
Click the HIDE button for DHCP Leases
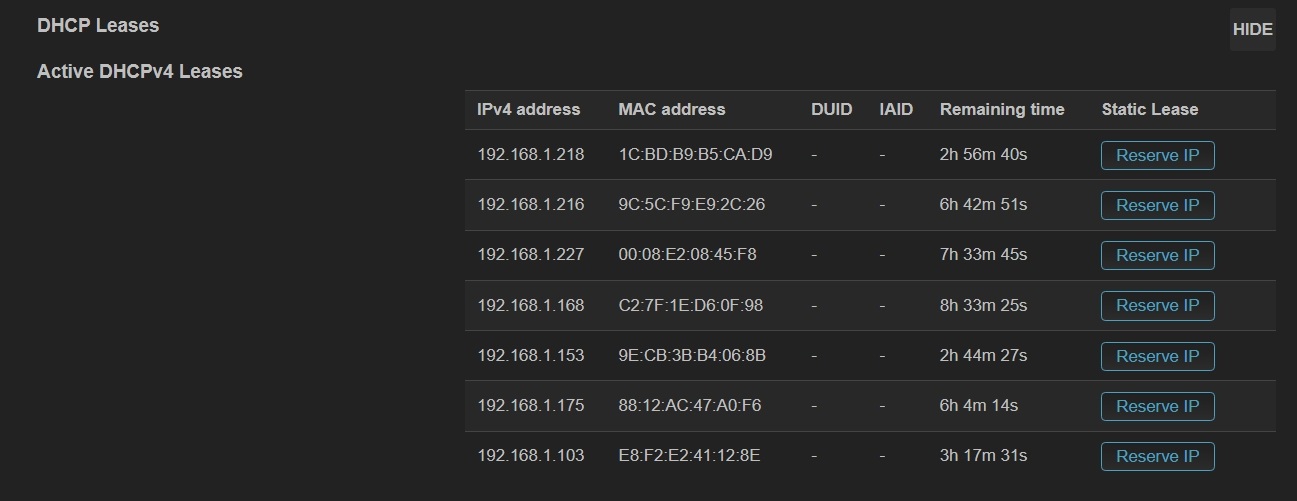[1252, 29]
